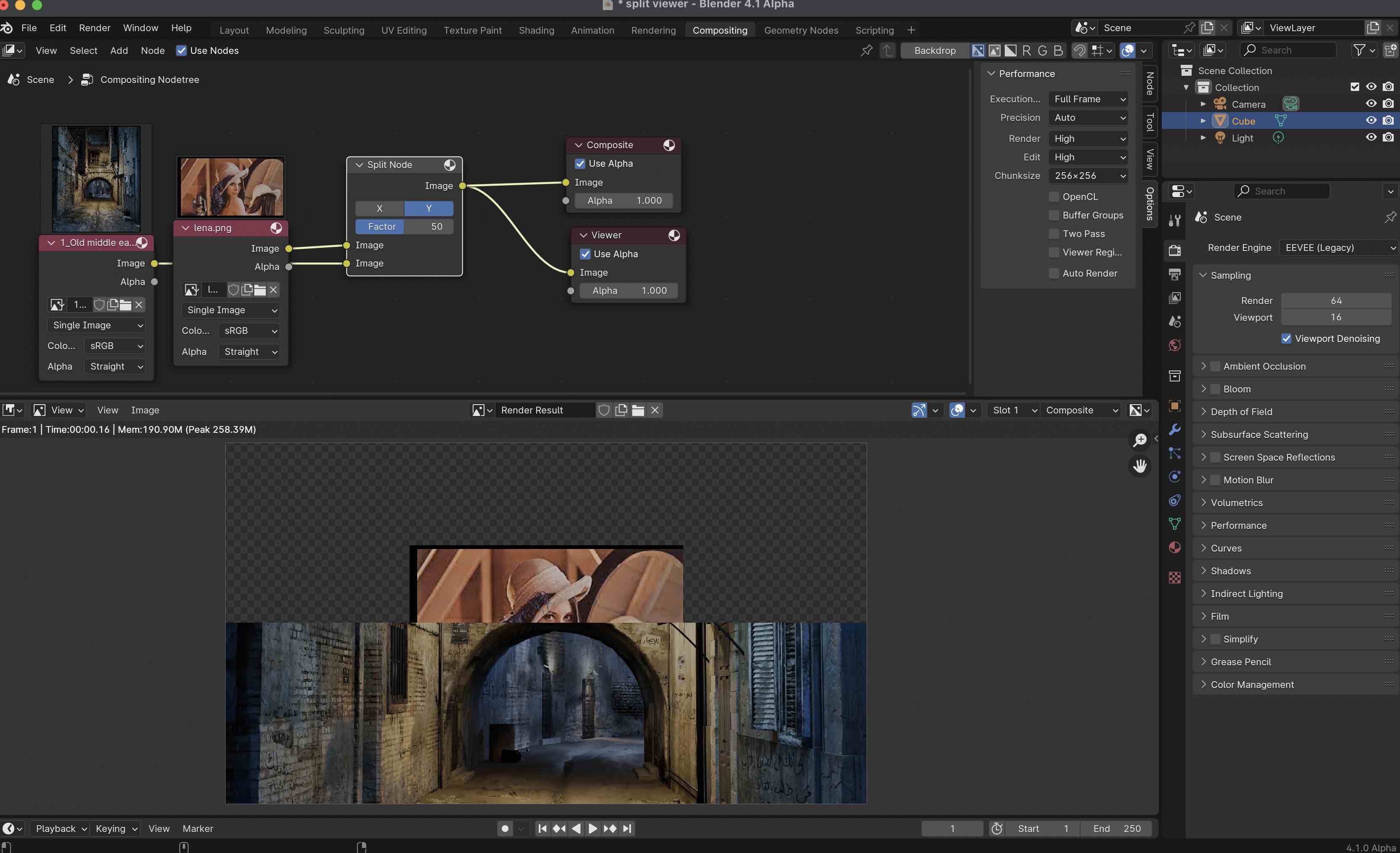Enable the OpenCL checkbox
1400x853 pixels.
point(1054,197)
